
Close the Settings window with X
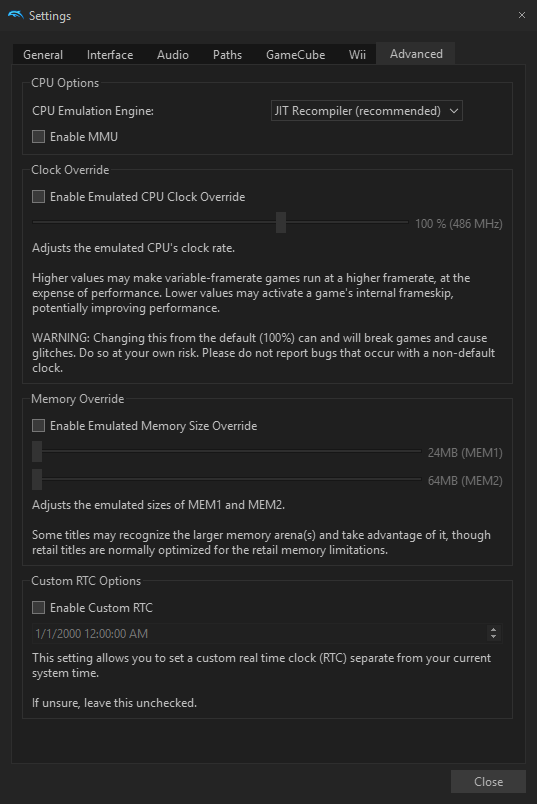522,15
